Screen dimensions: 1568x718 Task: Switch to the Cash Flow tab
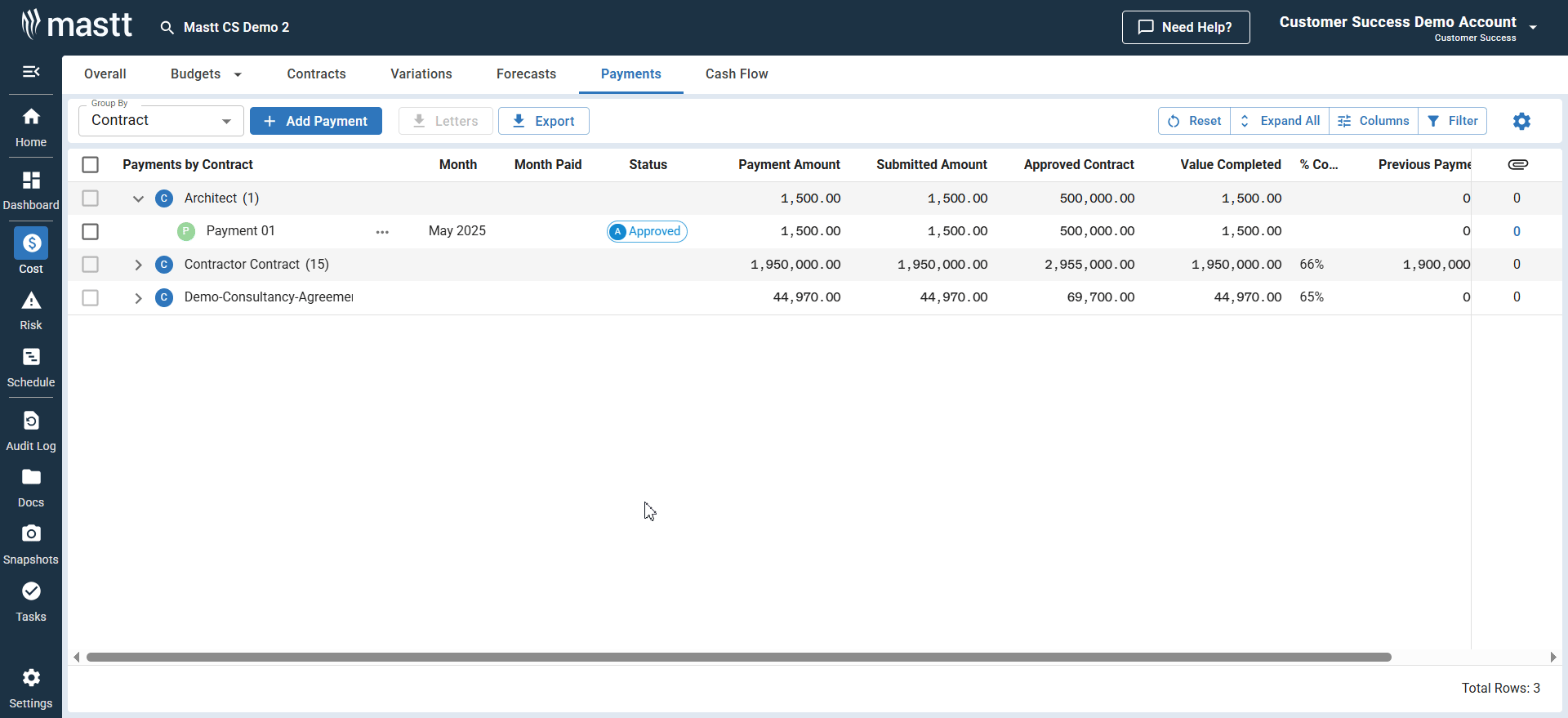[x=737, y=74]
